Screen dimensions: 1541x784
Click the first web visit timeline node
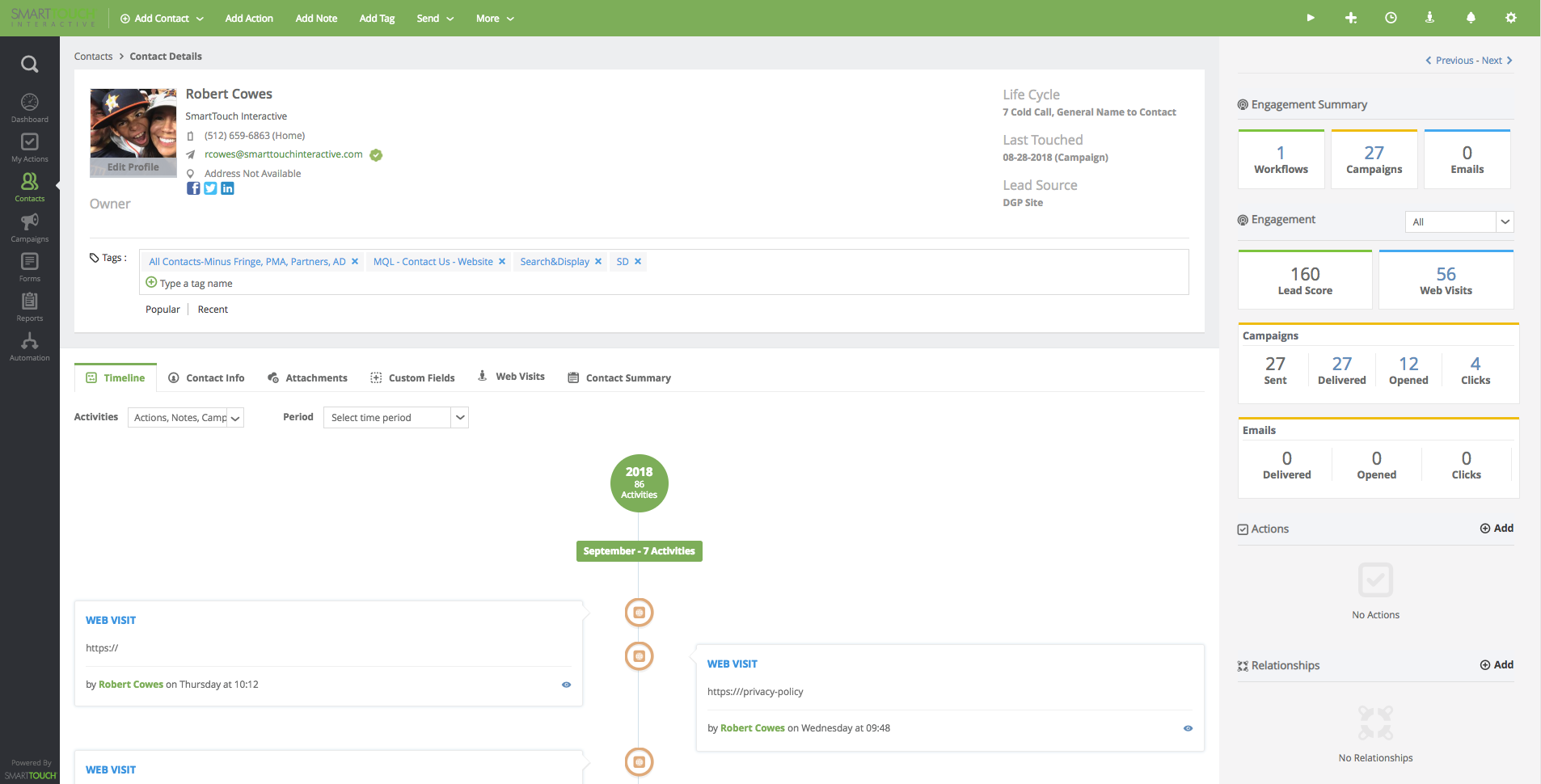click(x=640, y=613)
